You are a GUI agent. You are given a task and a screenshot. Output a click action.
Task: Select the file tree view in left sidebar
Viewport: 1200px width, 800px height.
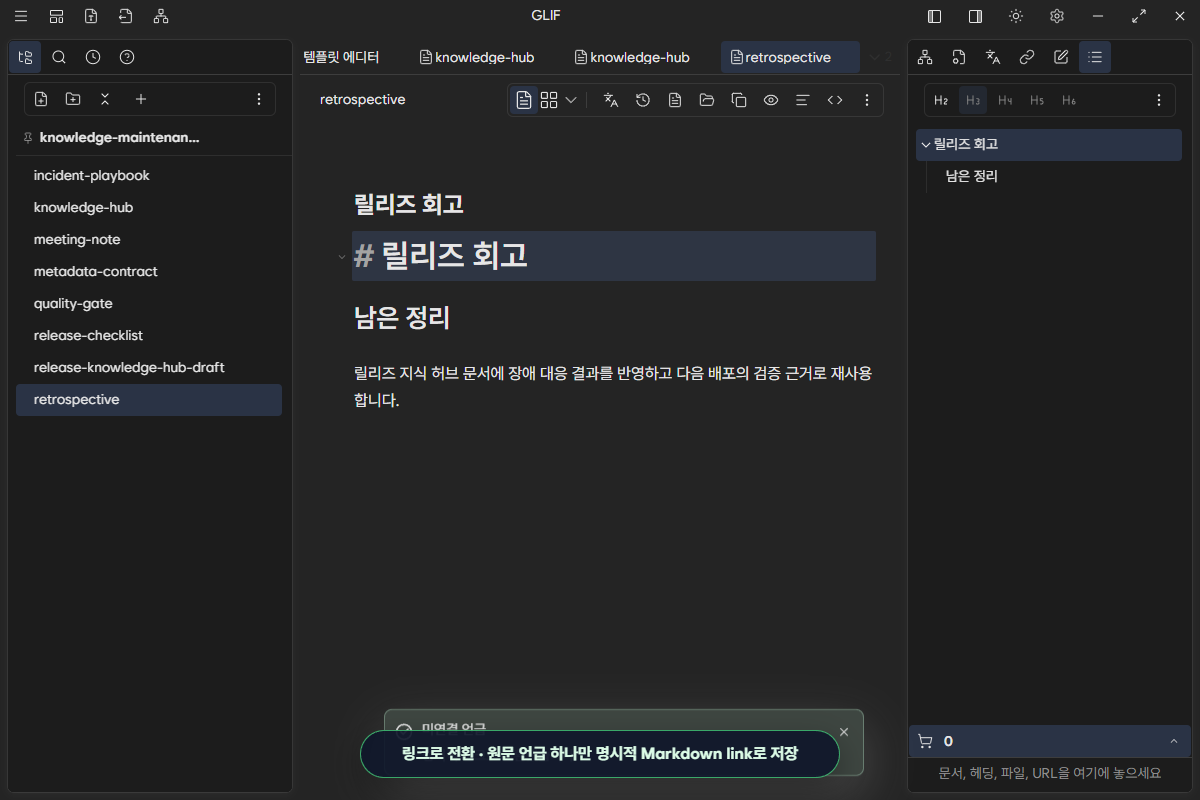click(26, 57)
